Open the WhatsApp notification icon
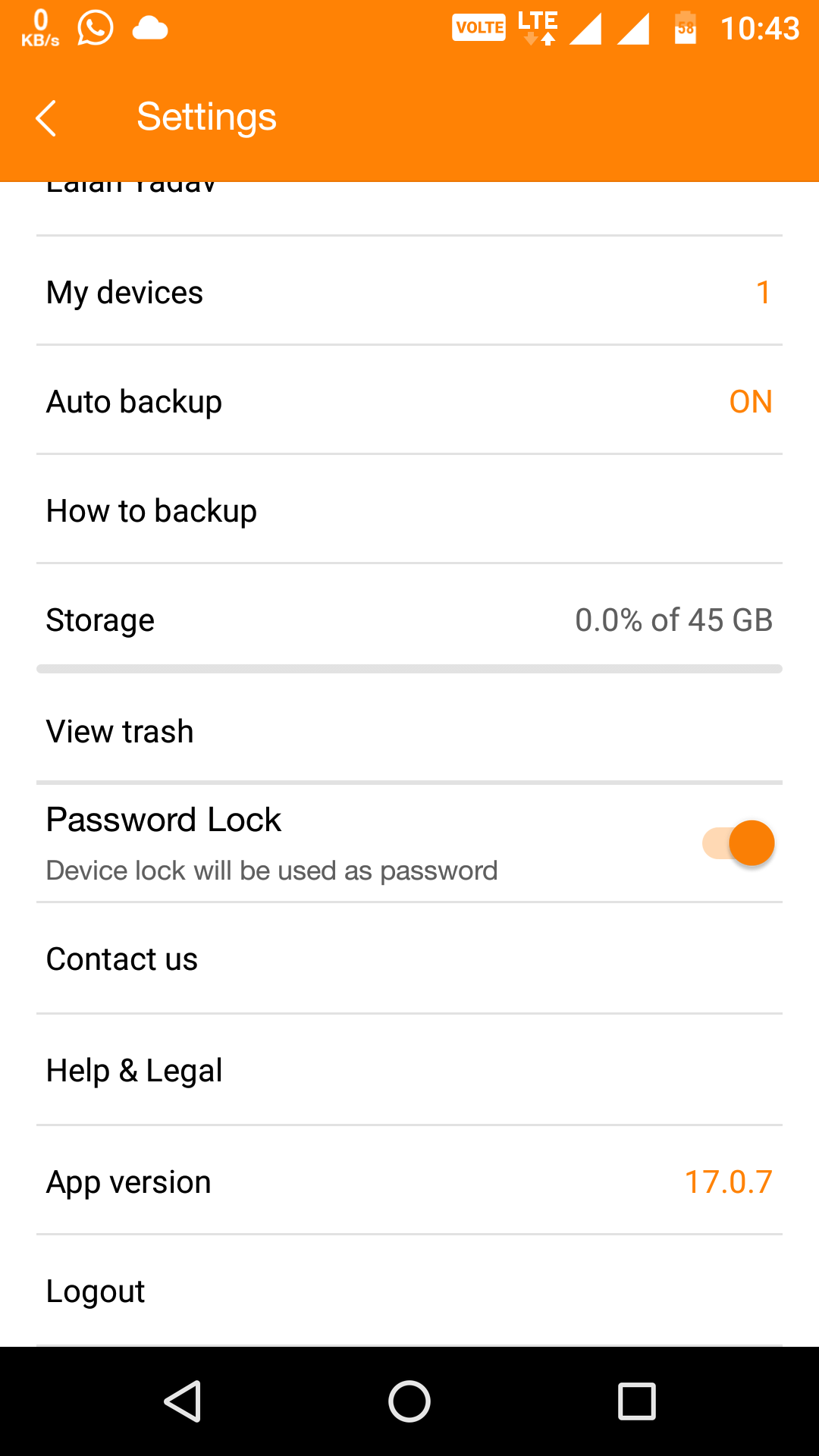 pyautogui.click(x=96, y=29)
